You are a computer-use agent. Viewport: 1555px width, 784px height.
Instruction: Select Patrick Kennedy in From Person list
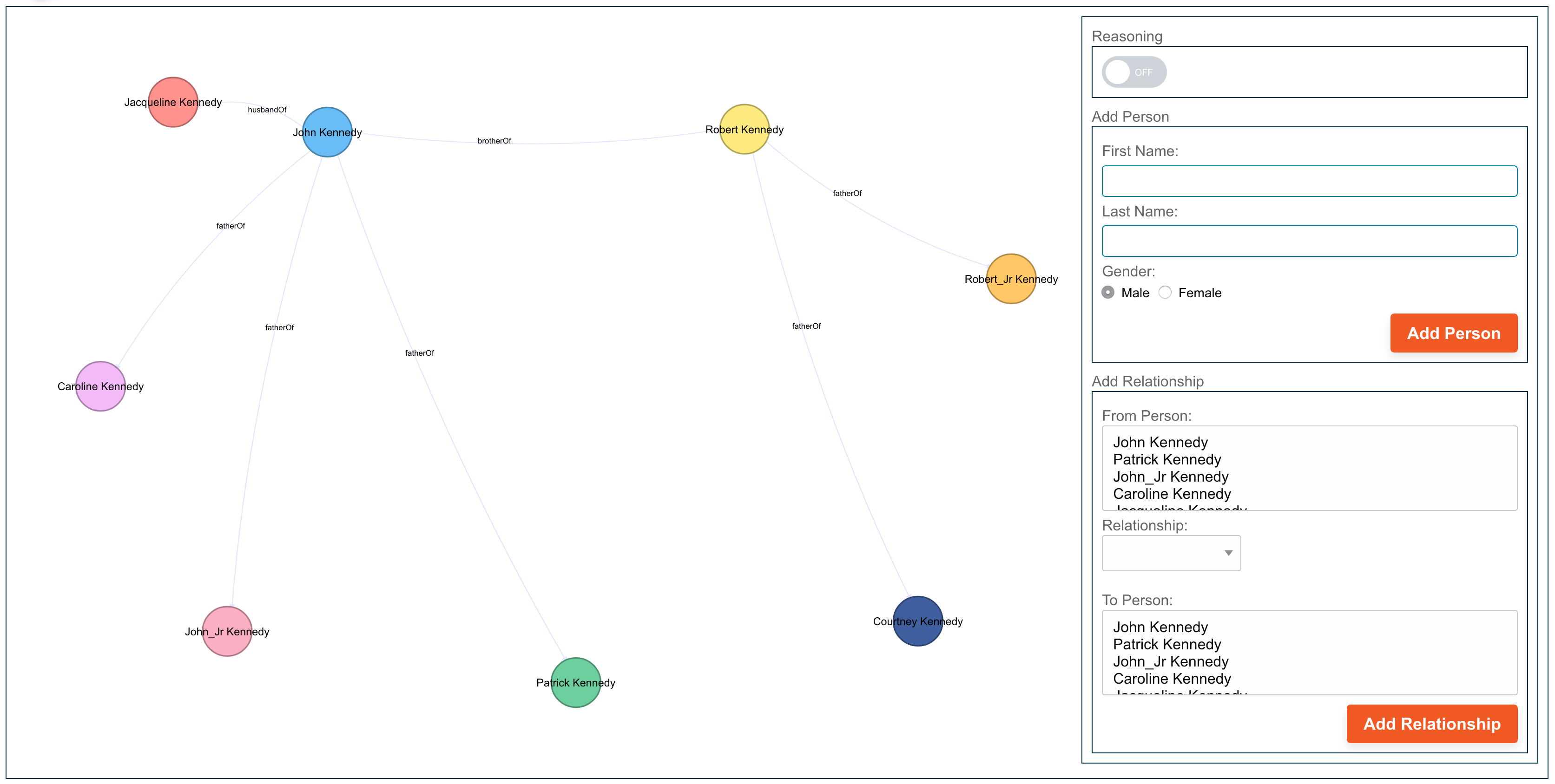(x=1166, y=459)
